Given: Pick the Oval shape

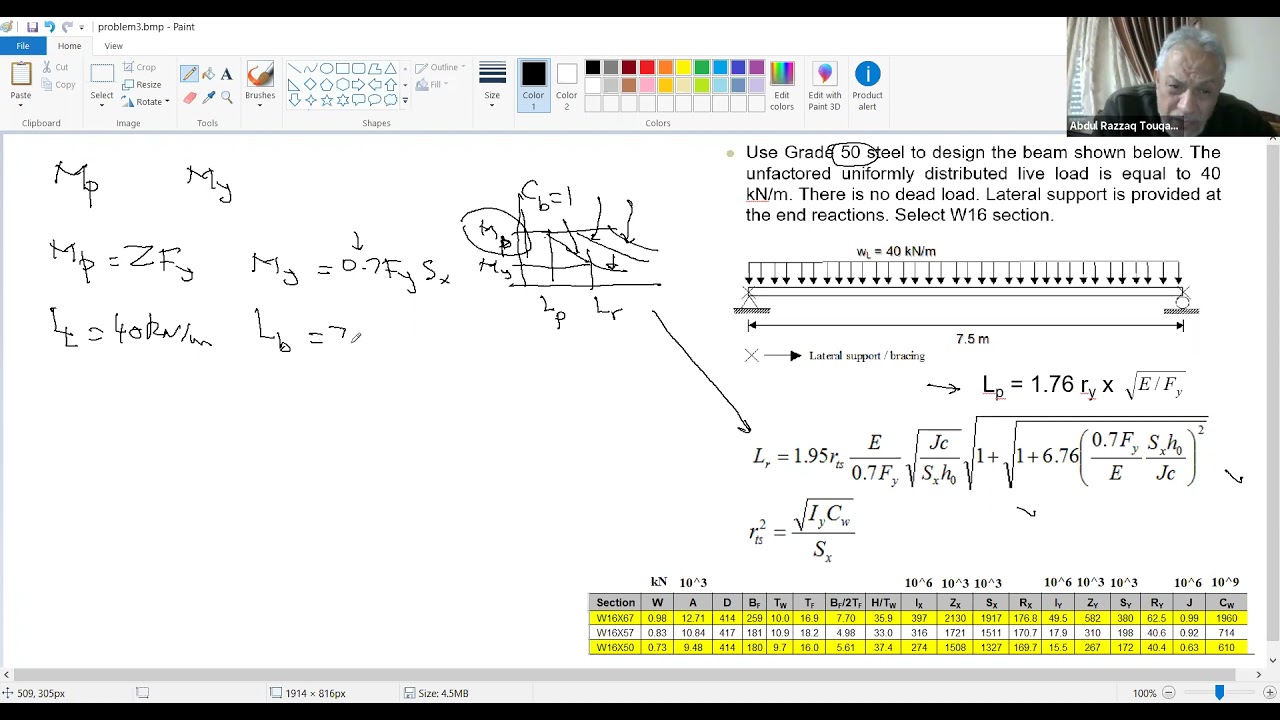Looking at the screenshot, I should [x=326, y=69].
